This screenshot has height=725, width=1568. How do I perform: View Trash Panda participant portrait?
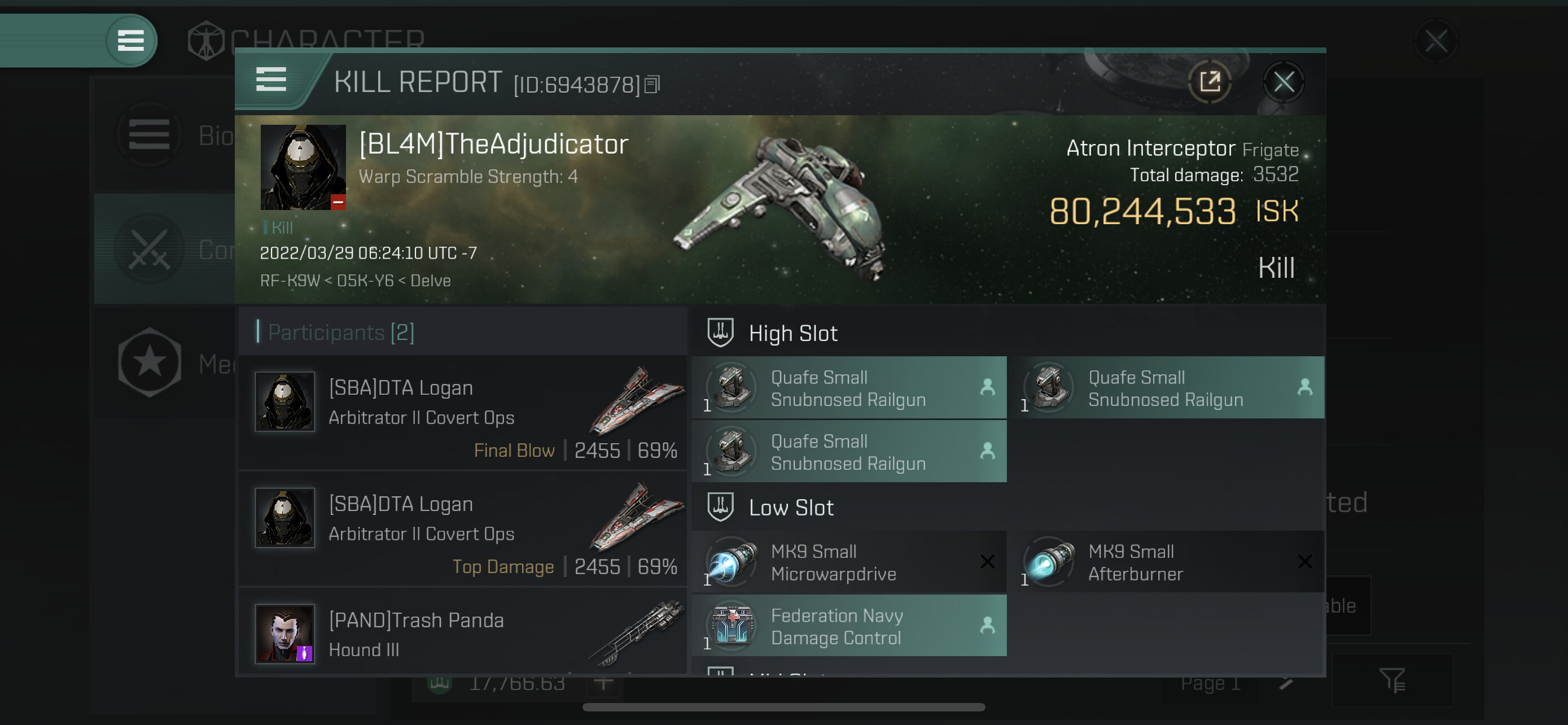(x=285, y=633)
